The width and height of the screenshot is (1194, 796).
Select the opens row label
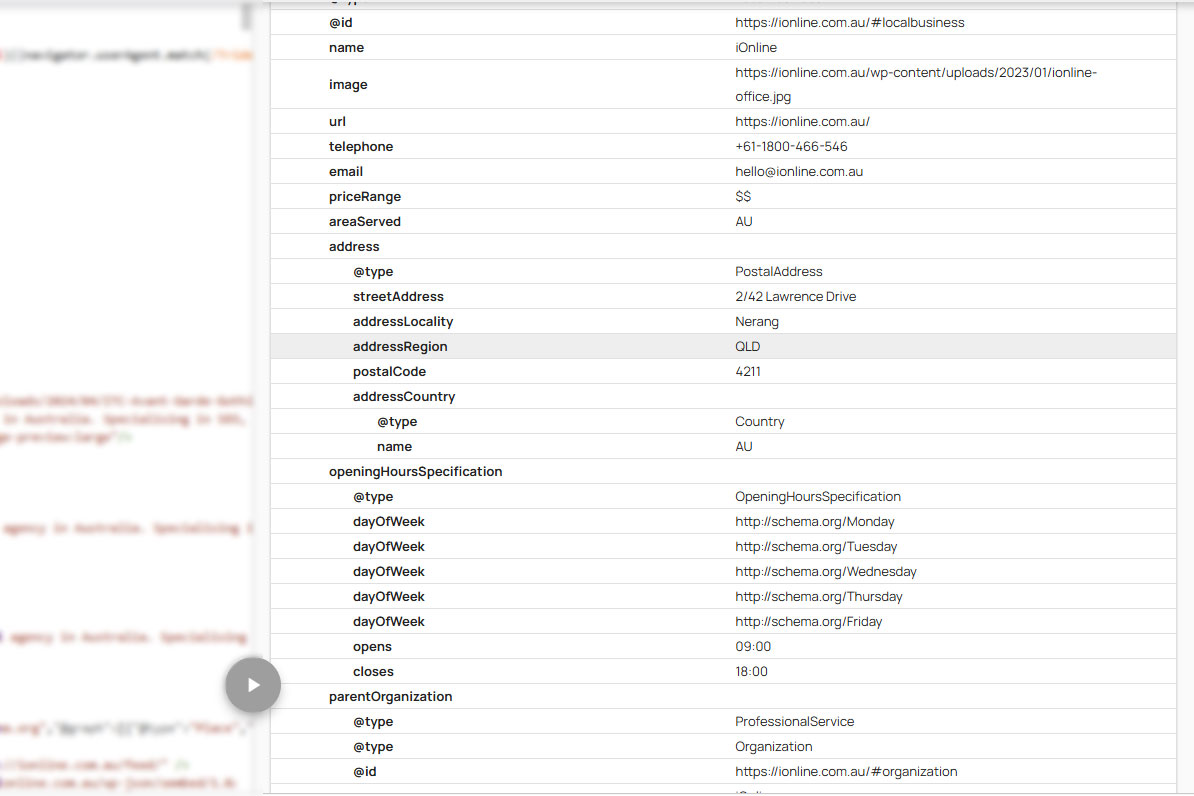coord(372,647)
